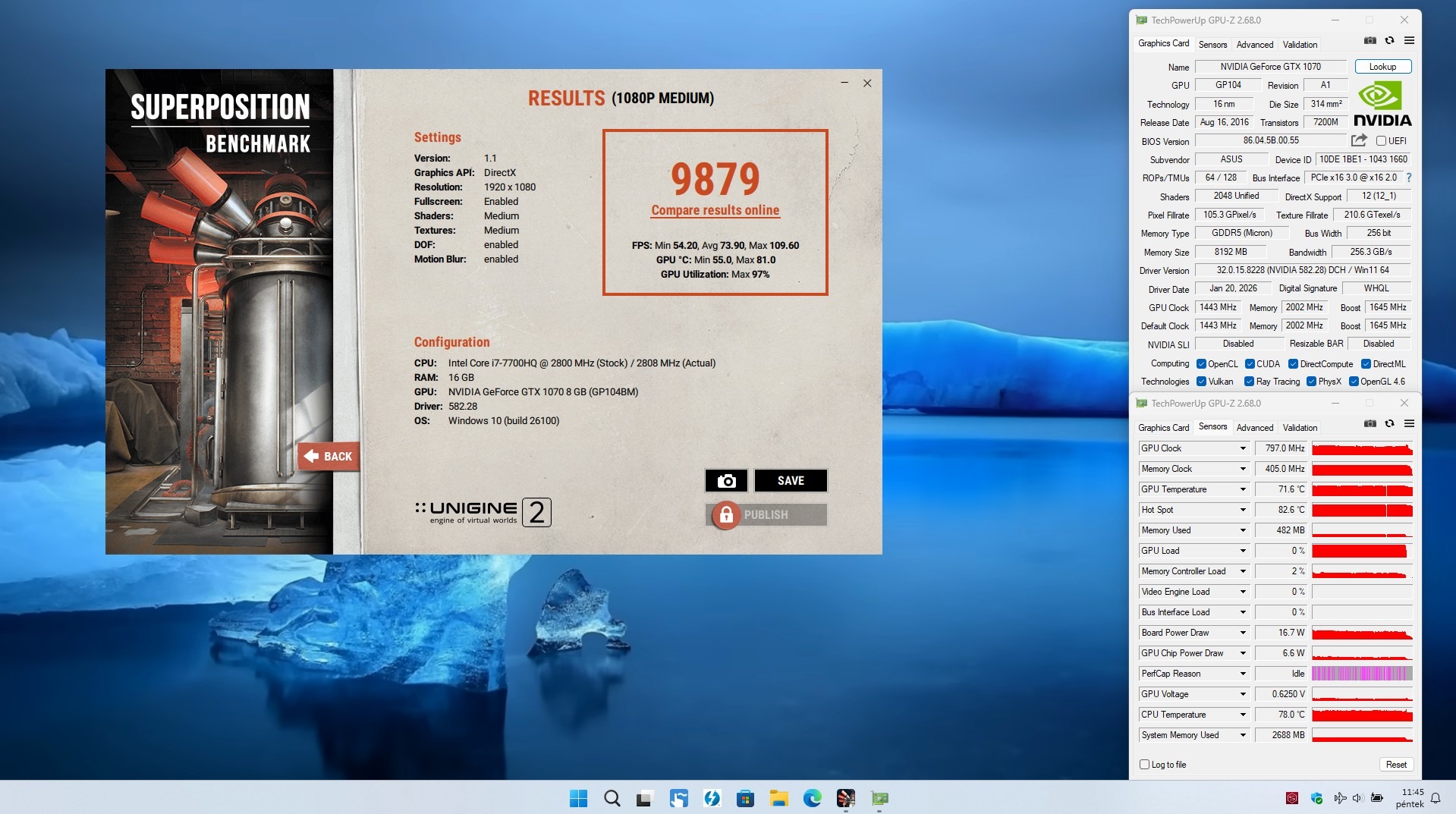Open Validation tab in lower GPU-Z window

tap(1300, 428)
